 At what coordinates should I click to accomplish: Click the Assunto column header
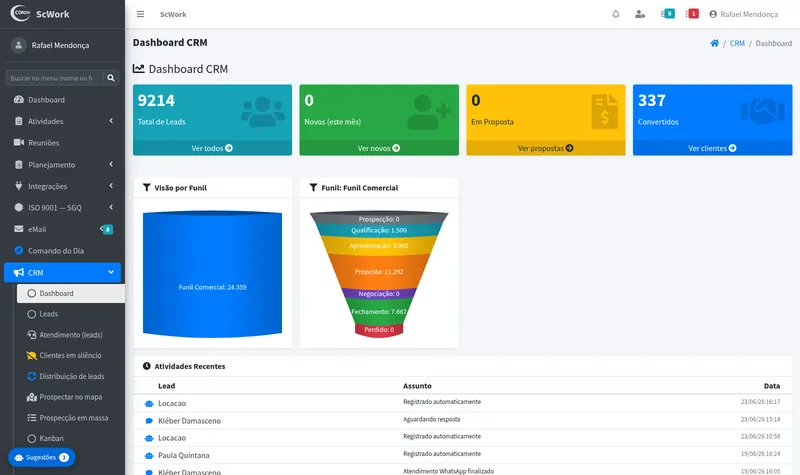tap(417, 386)
